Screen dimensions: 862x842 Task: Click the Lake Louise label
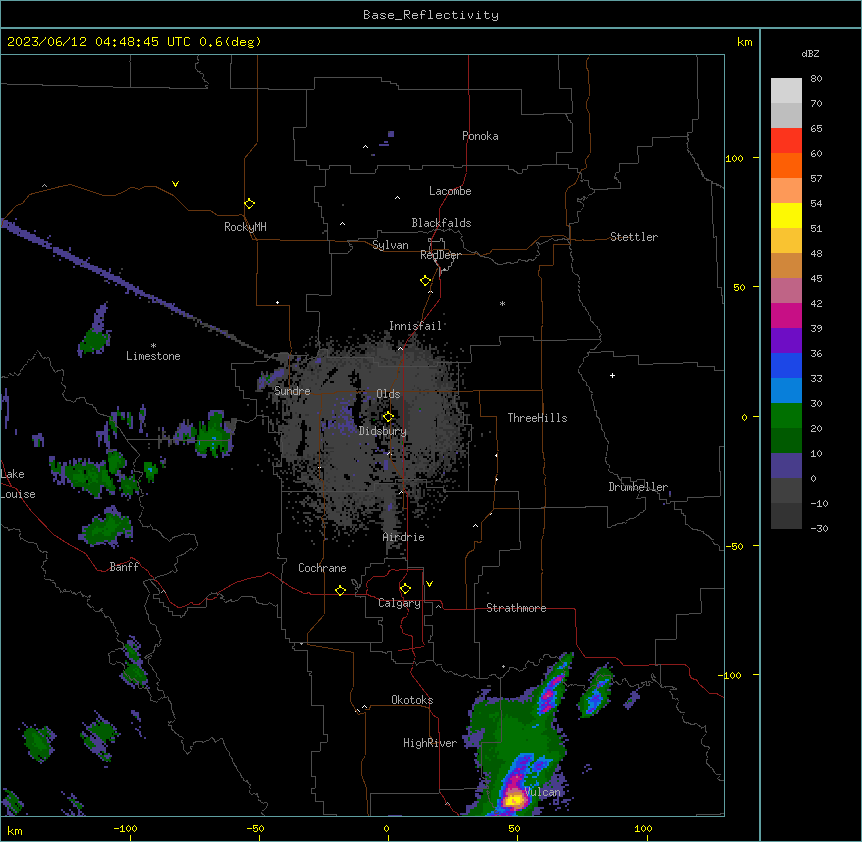click(17, 484)
